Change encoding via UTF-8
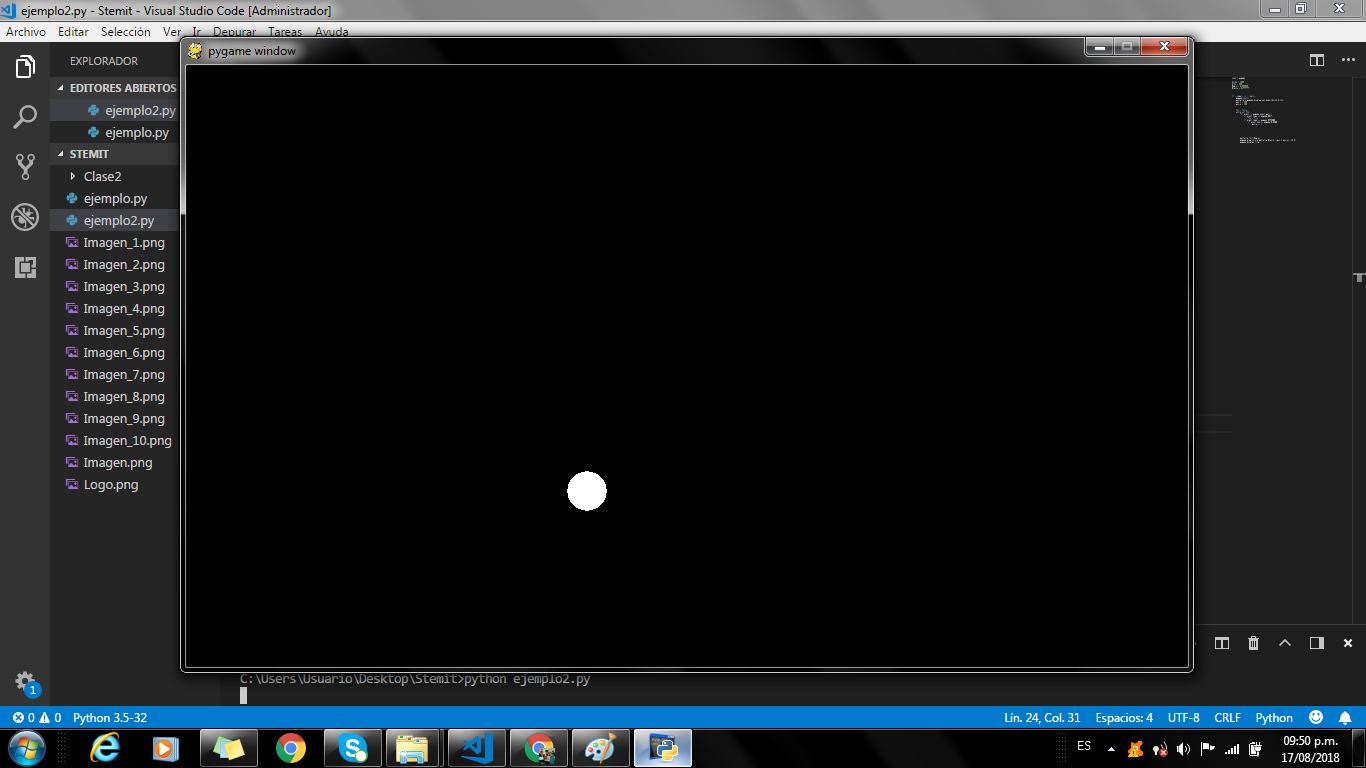 1183,718
